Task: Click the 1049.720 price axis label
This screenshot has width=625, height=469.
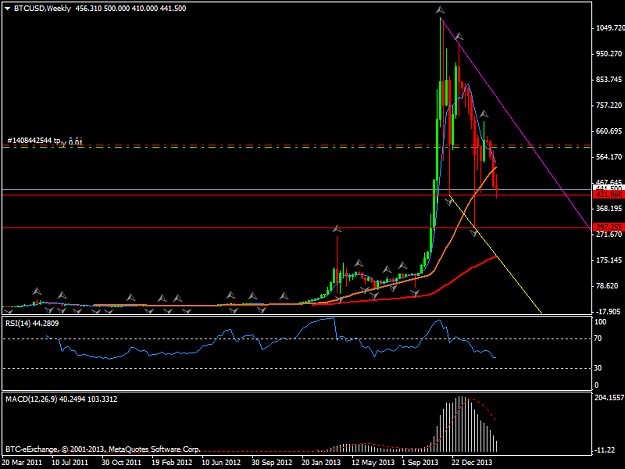Action: pyautogui.click(x=610, y=28)
